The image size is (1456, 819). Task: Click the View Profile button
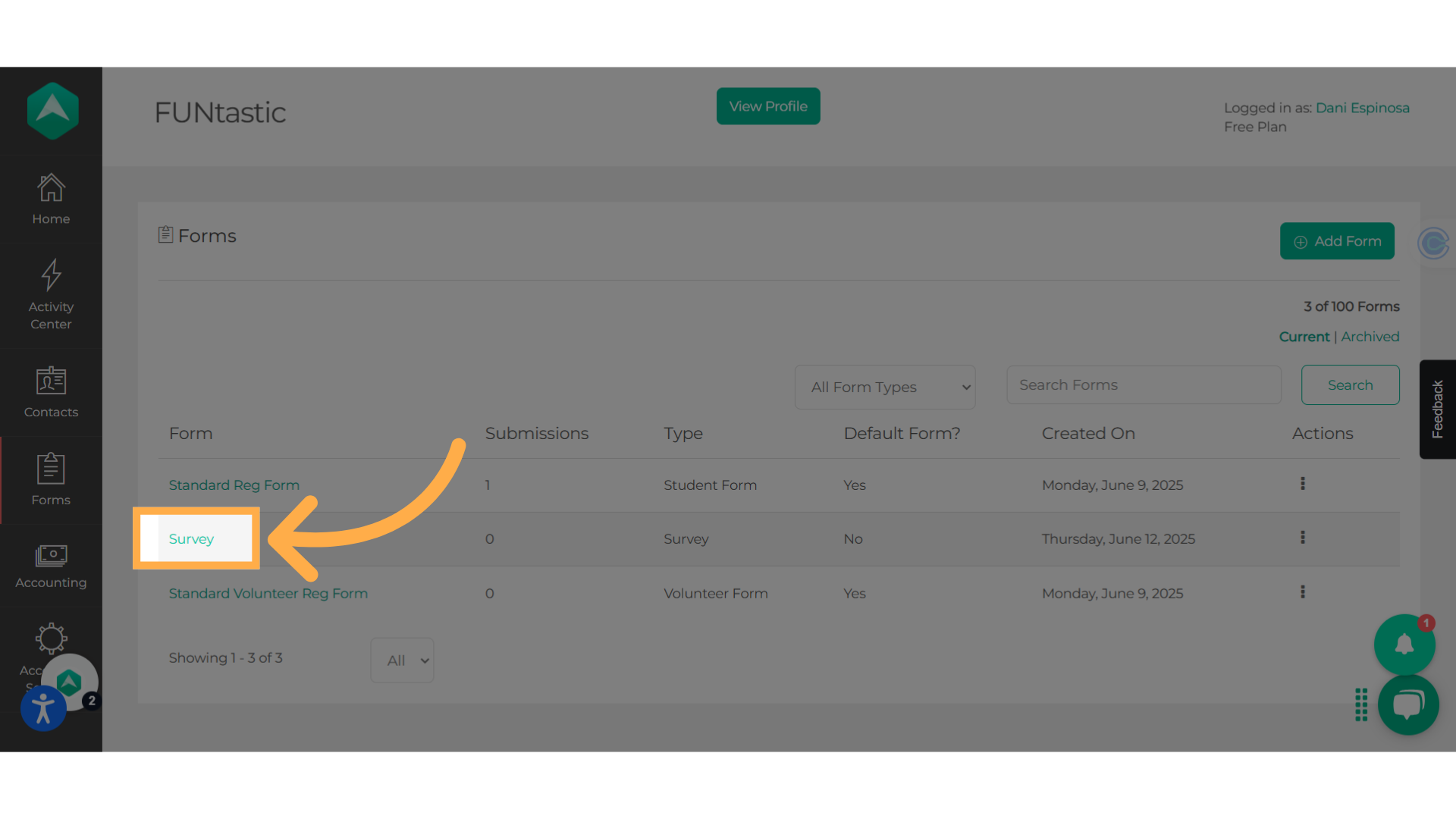(768, 106)
